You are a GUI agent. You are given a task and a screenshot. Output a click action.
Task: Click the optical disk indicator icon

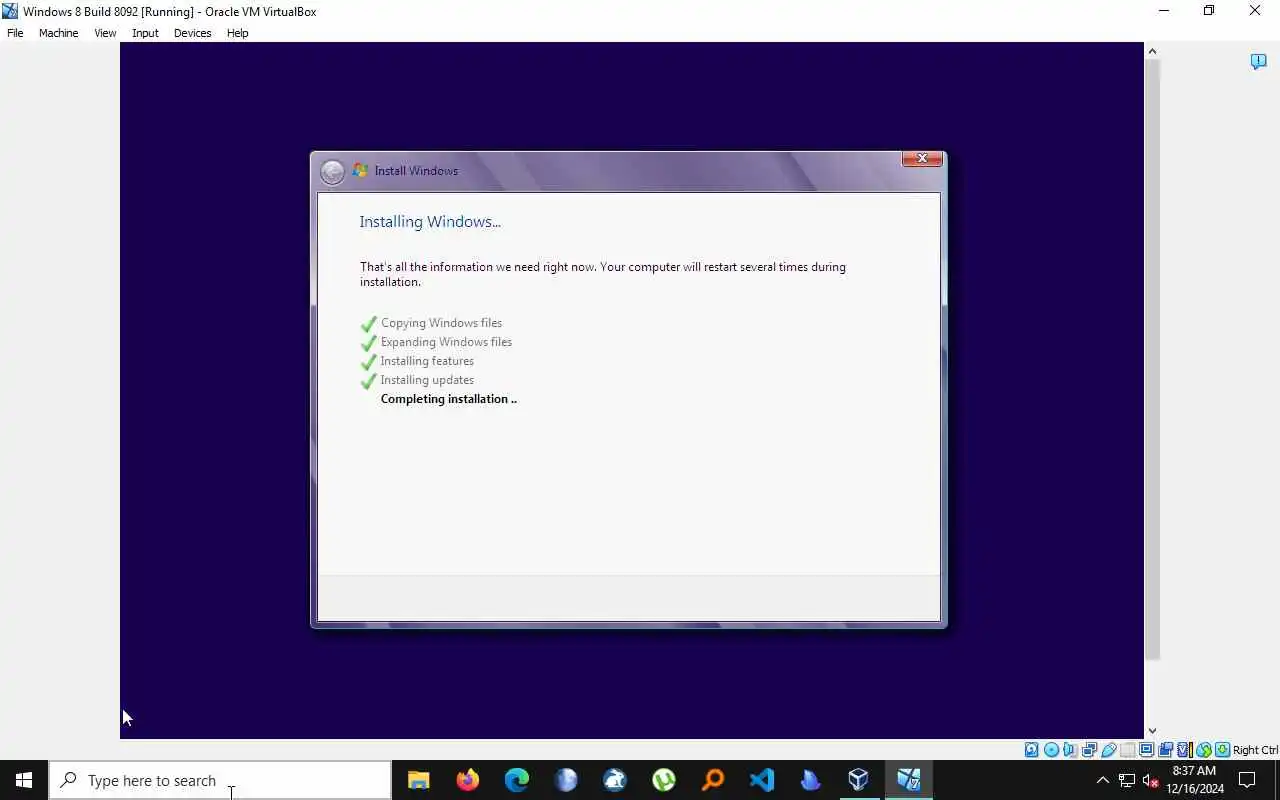pyautogui.click(x=1051, y=750)
